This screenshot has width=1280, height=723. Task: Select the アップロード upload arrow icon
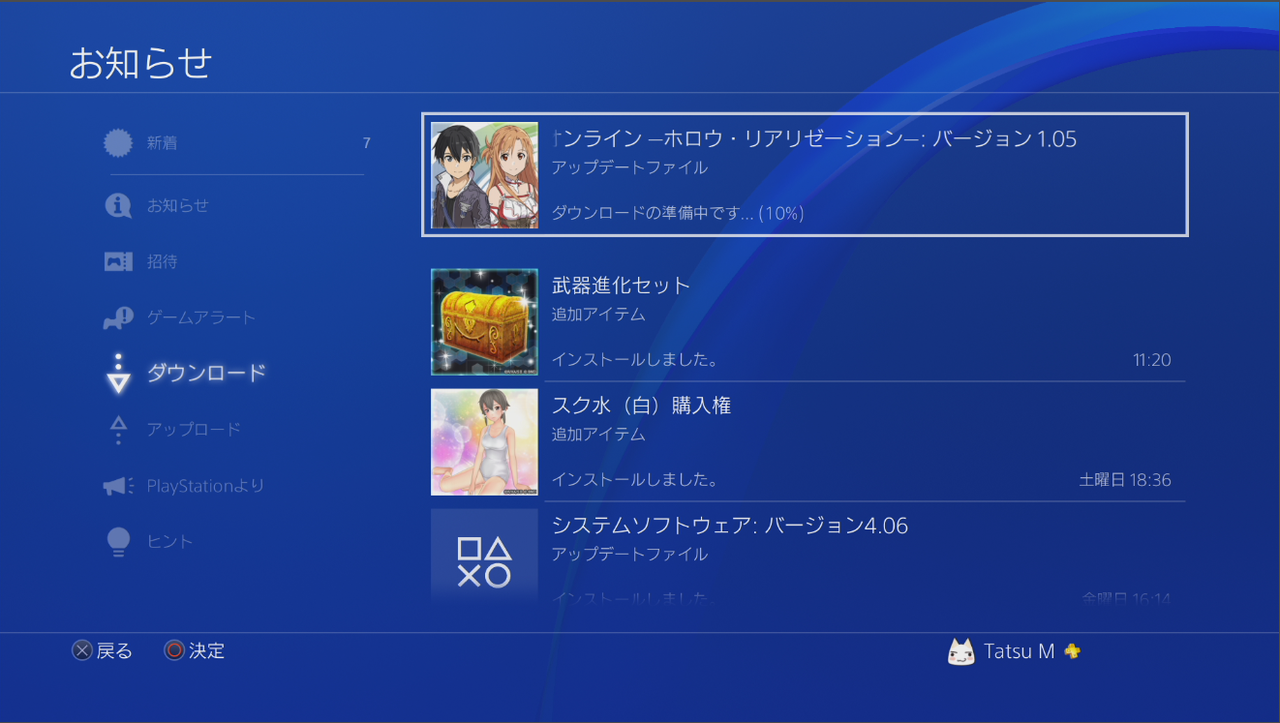(x=118, y=430)
